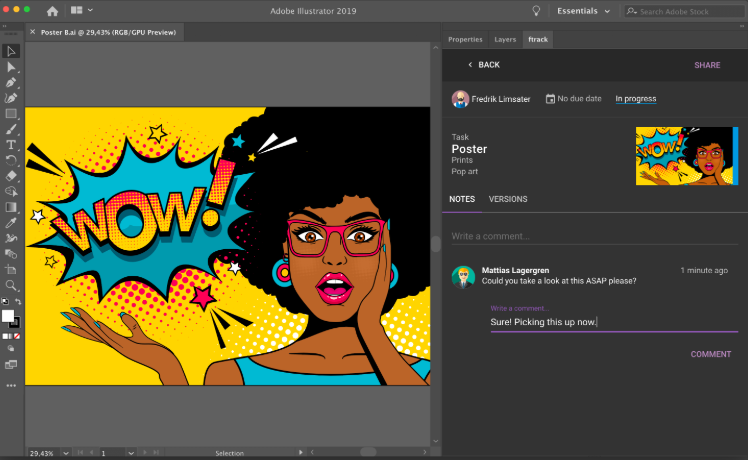Viewport: 748px width, 460px height.
Task: Click the white Fill color swatch
Action: [x=8, y=316]
